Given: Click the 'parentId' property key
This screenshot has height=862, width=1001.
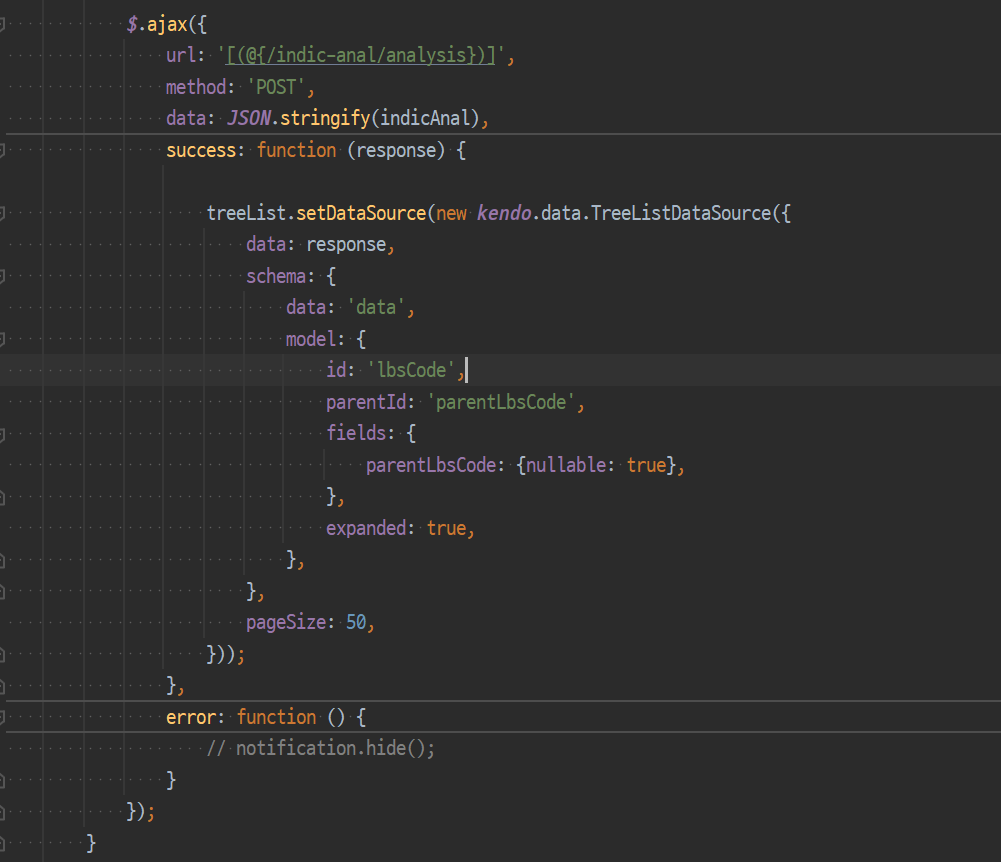Looking at the screenshot, I should [x=366, y=402].
